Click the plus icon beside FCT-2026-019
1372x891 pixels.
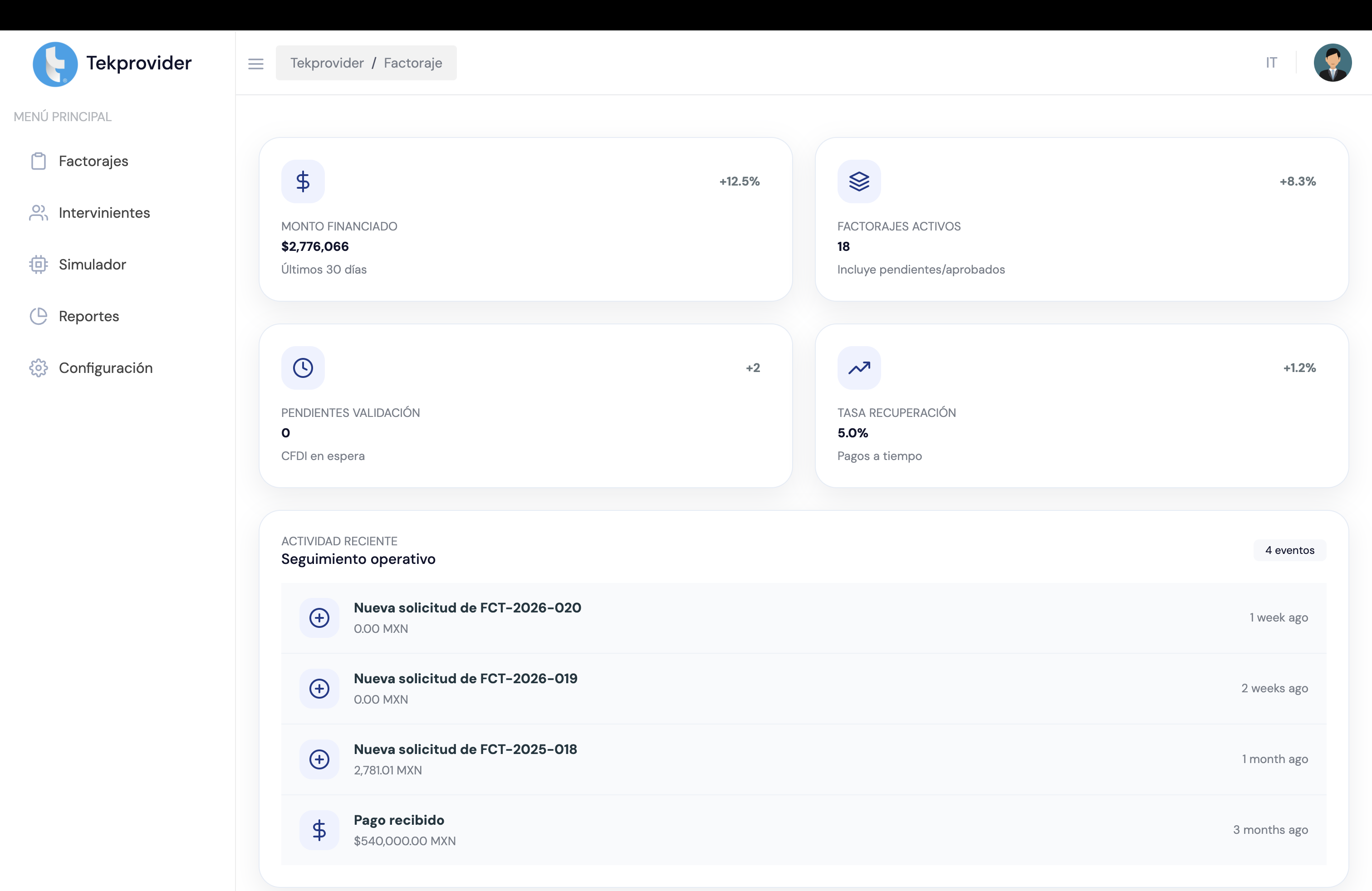[x=319, y=688]
